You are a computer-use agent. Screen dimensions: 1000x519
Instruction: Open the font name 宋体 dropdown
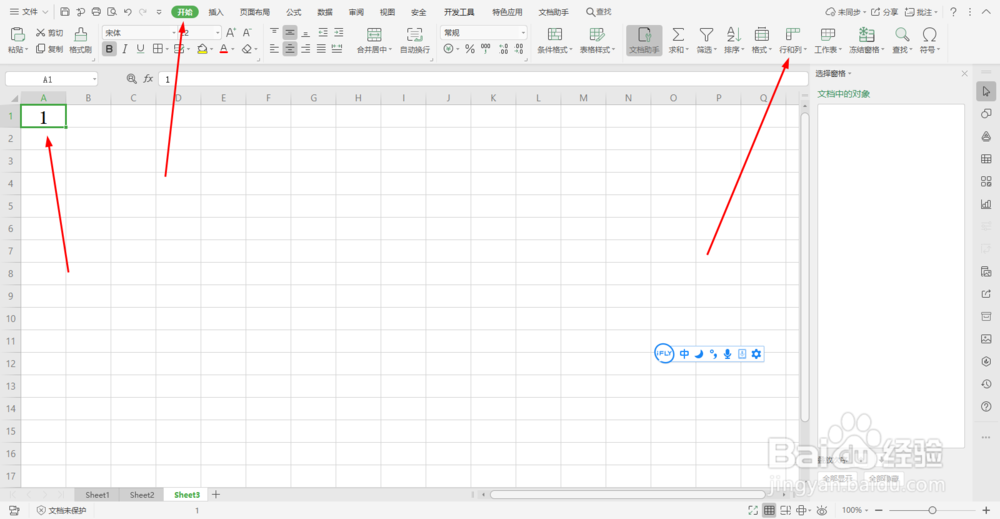coord(173,33)
